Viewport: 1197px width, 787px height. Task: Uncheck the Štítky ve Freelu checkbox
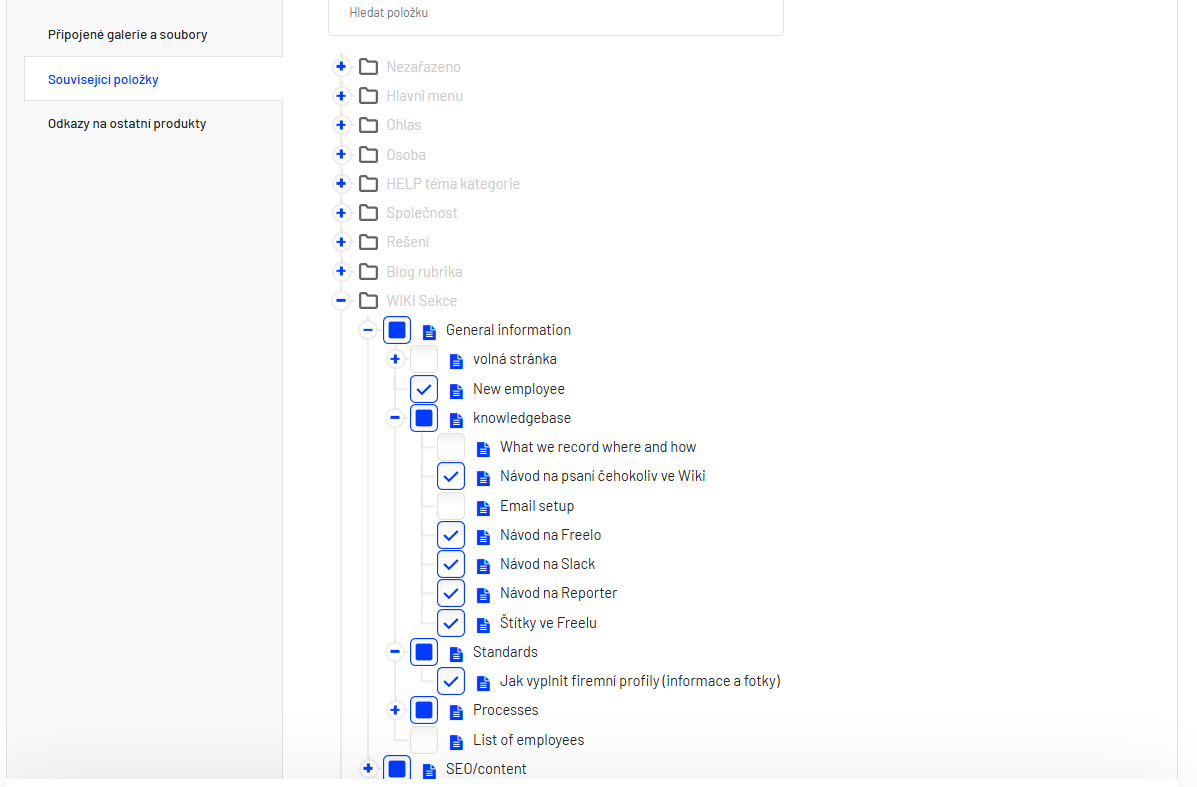click(x=451, y=623)
